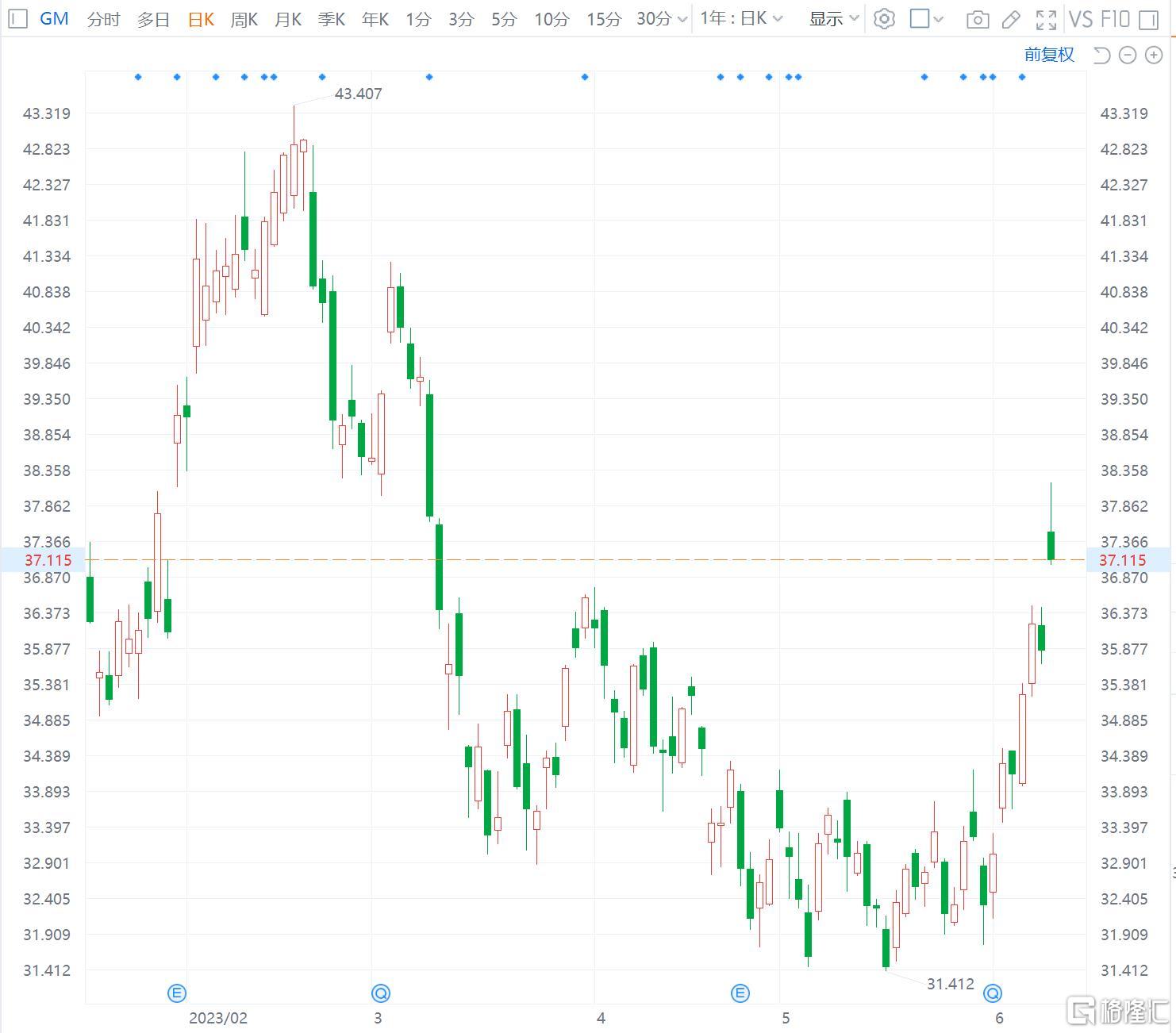
Task: Click the undo arrow icon
Action: tap(1101, 55)
